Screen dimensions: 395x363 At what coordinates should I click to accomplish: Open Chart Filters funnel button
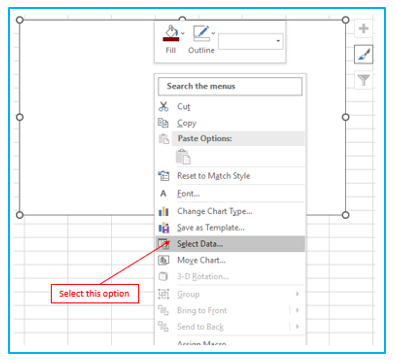click(x=364, y=80)
